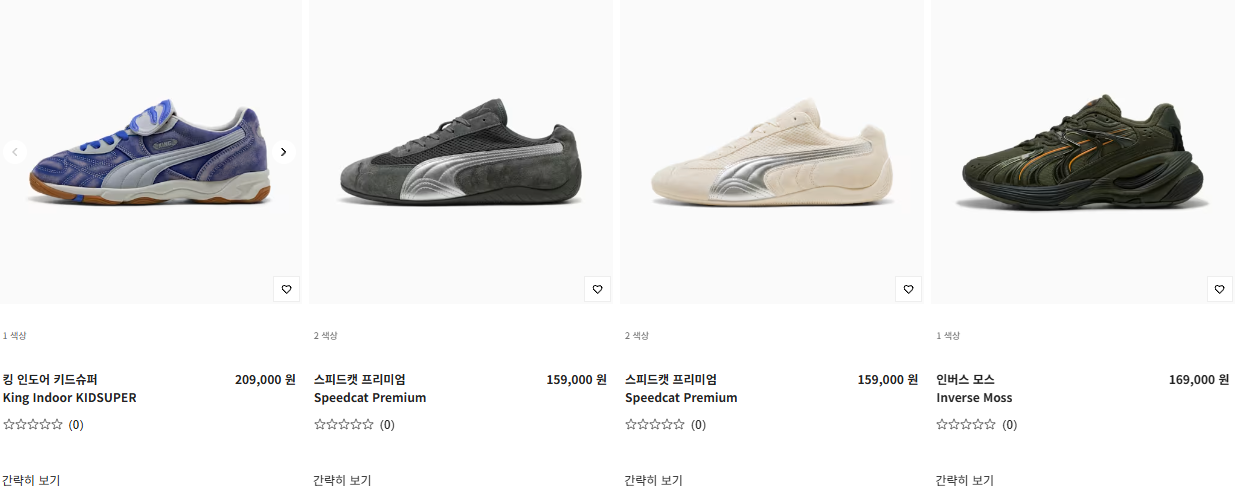Open quick view for dark gray Speedcat Premium
This screenshot has width=1237, height=499.
pyautogui.click(x=342, y=480)
